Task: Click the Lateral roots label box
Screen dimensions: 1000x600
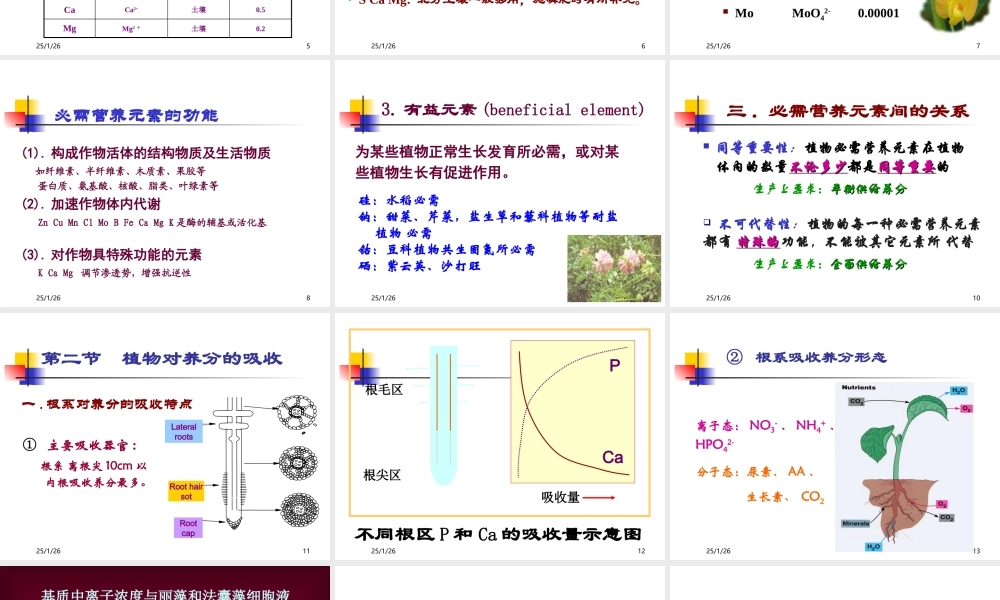Action: tap(184, 432)
